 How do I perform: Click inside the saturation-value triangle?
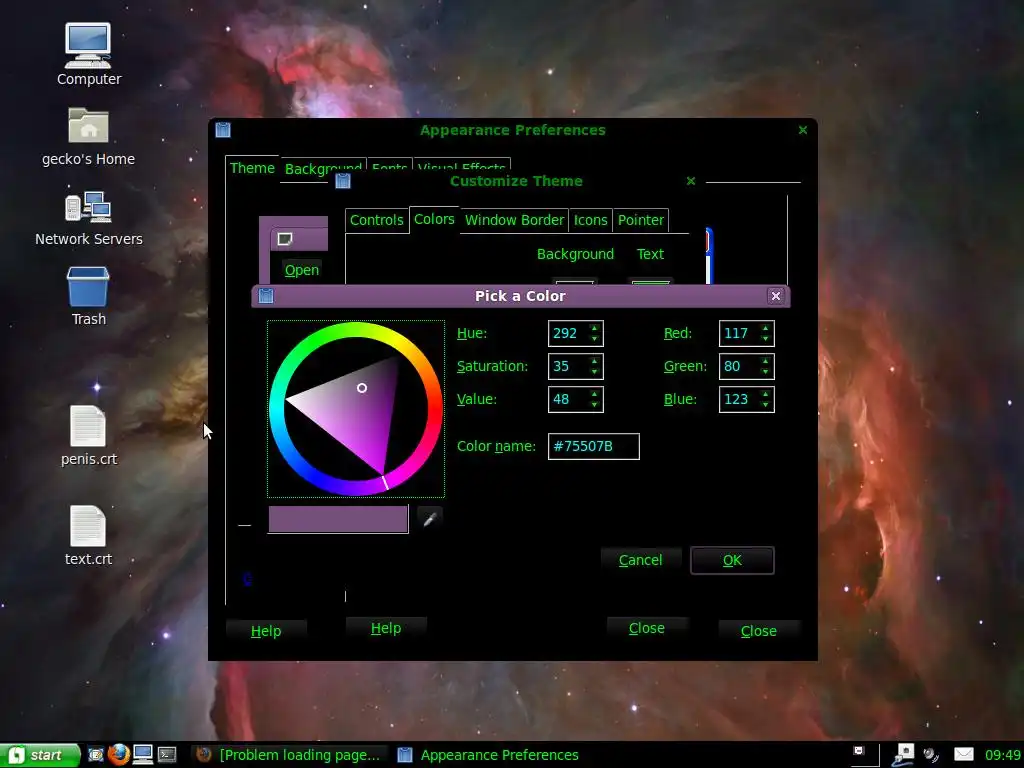359,411
